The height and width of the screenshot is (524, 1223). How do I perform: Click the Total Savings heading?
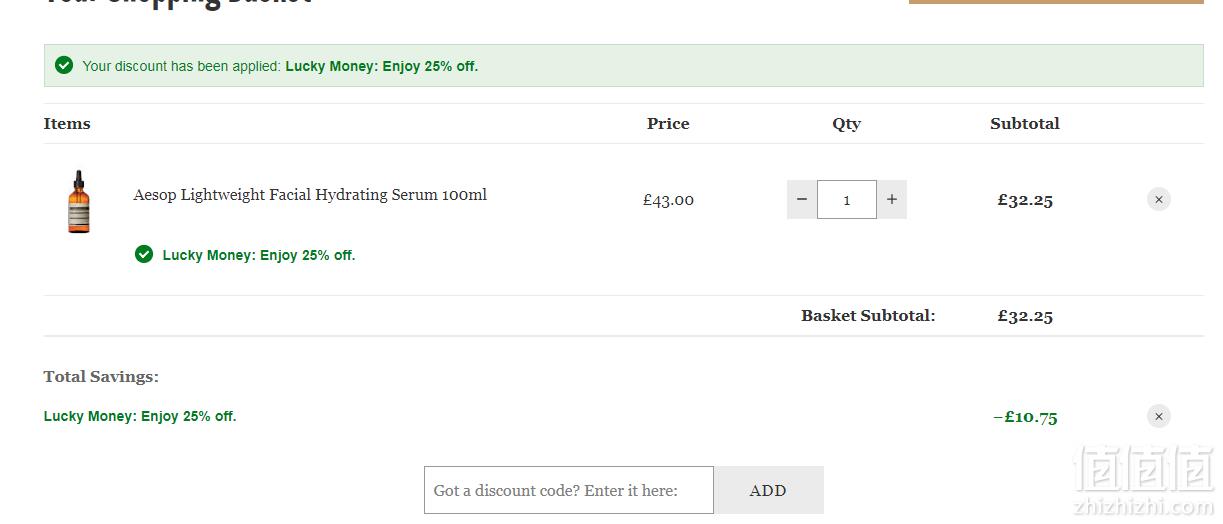(x=101, y=377)
